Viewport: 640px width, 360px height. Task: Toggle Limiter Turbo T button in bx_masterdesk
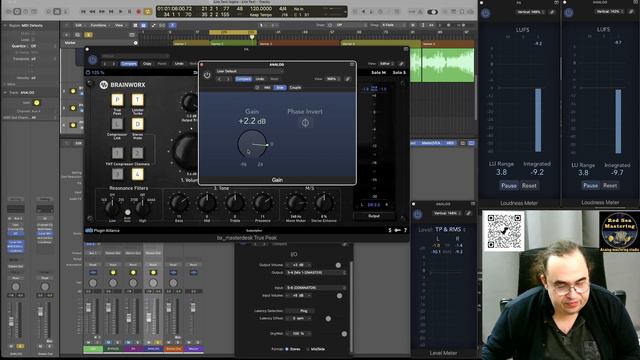pos(138,100)
